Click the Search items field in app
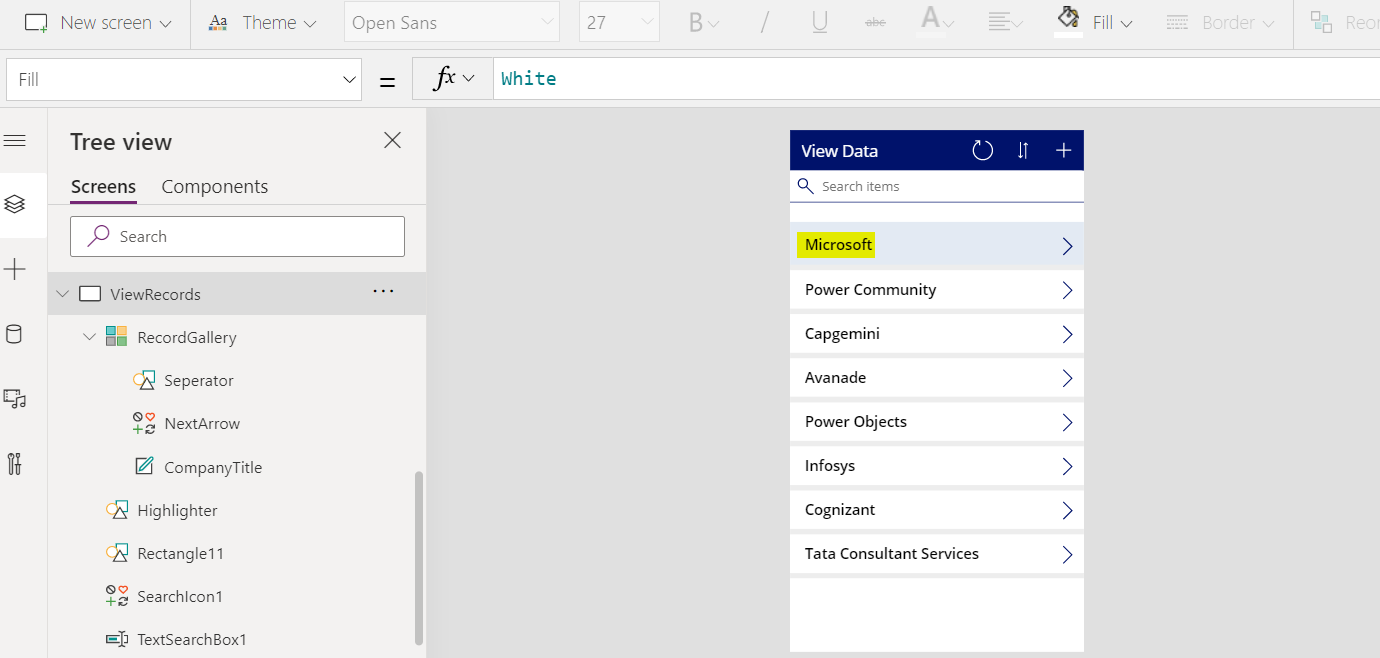This screenshot has height=658, width=1380. [x=937, y=186]
